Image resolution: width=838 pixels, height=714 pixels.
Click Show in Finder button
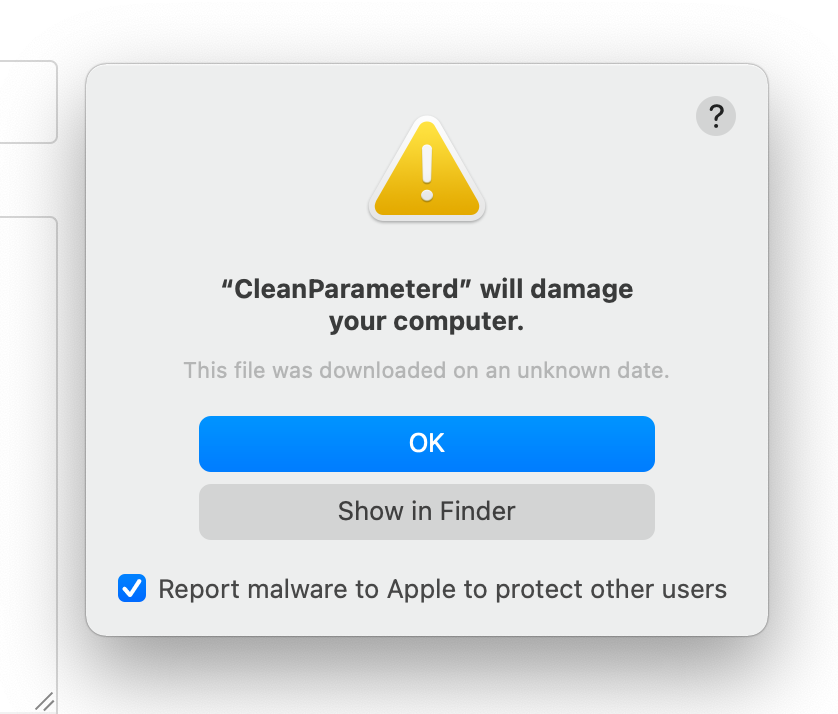tap(426, 511)
